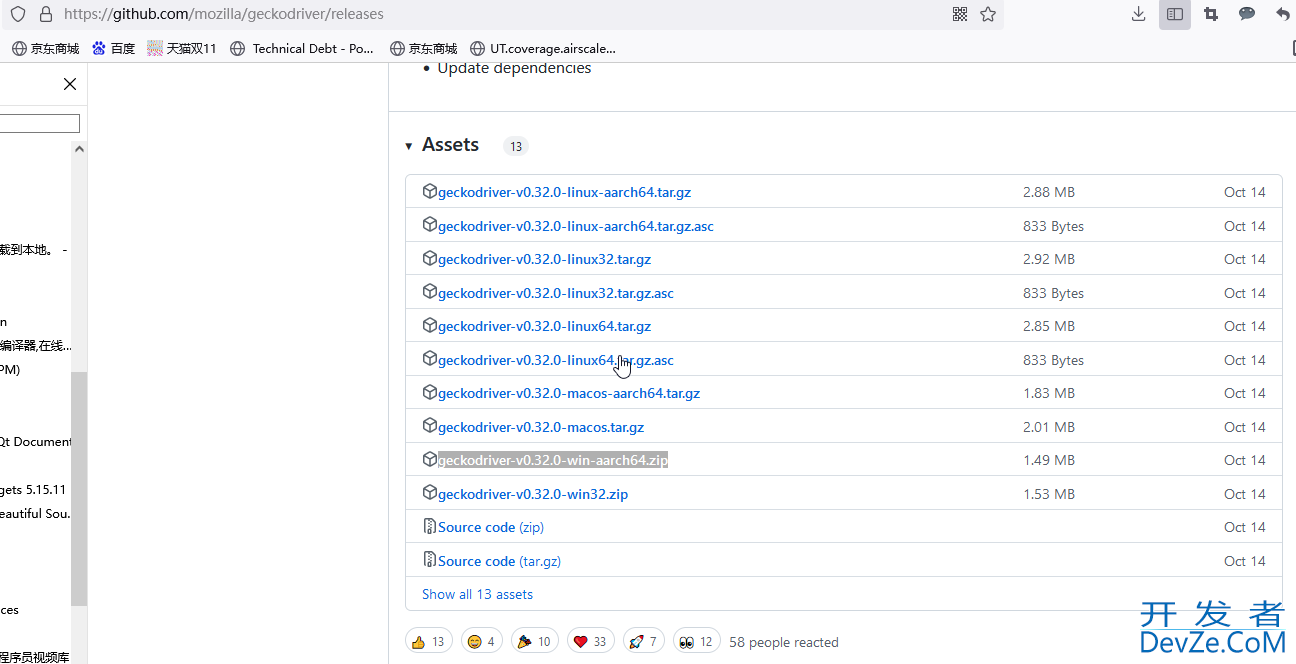Viewport: 1296px width, 664px height.
Task: Click the 1.49 MB file size
Action: point(1049,460)
